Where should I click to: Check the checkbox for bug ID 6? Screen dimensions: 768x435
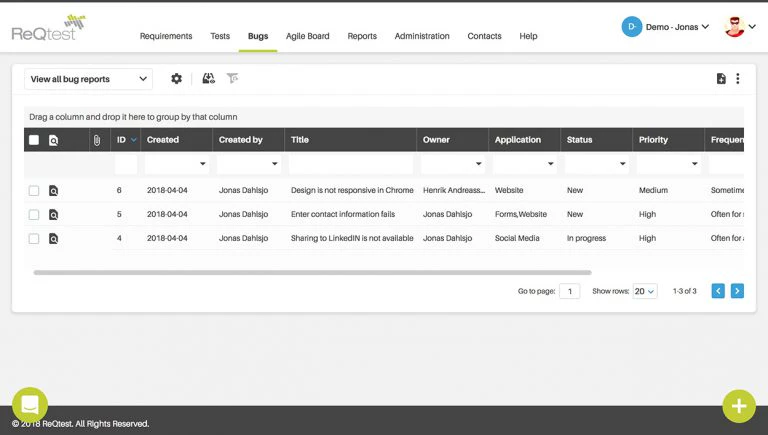coord(34,191)
